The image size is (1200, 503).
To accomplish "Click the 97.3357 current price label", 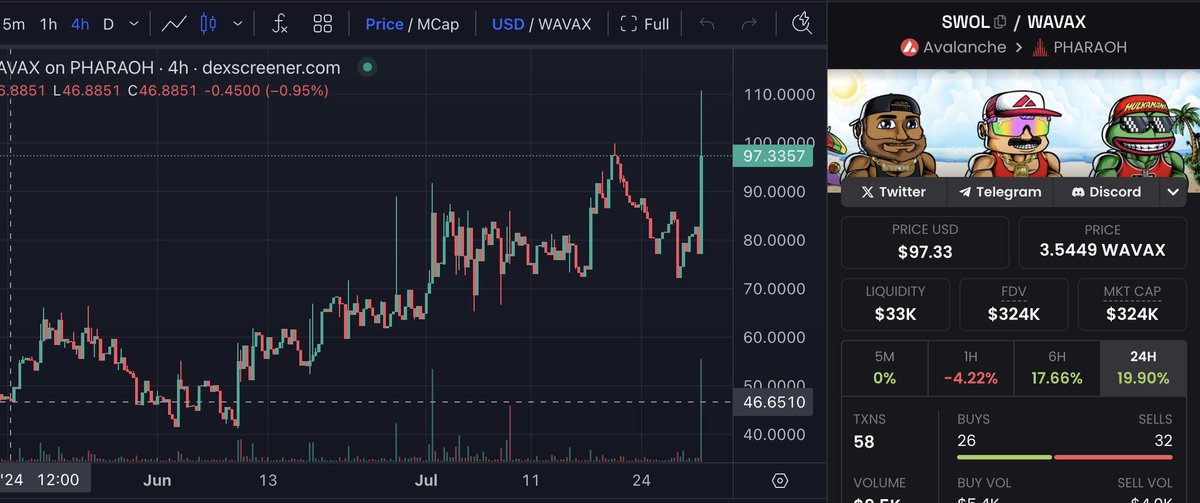I will [x=773, y=156].
